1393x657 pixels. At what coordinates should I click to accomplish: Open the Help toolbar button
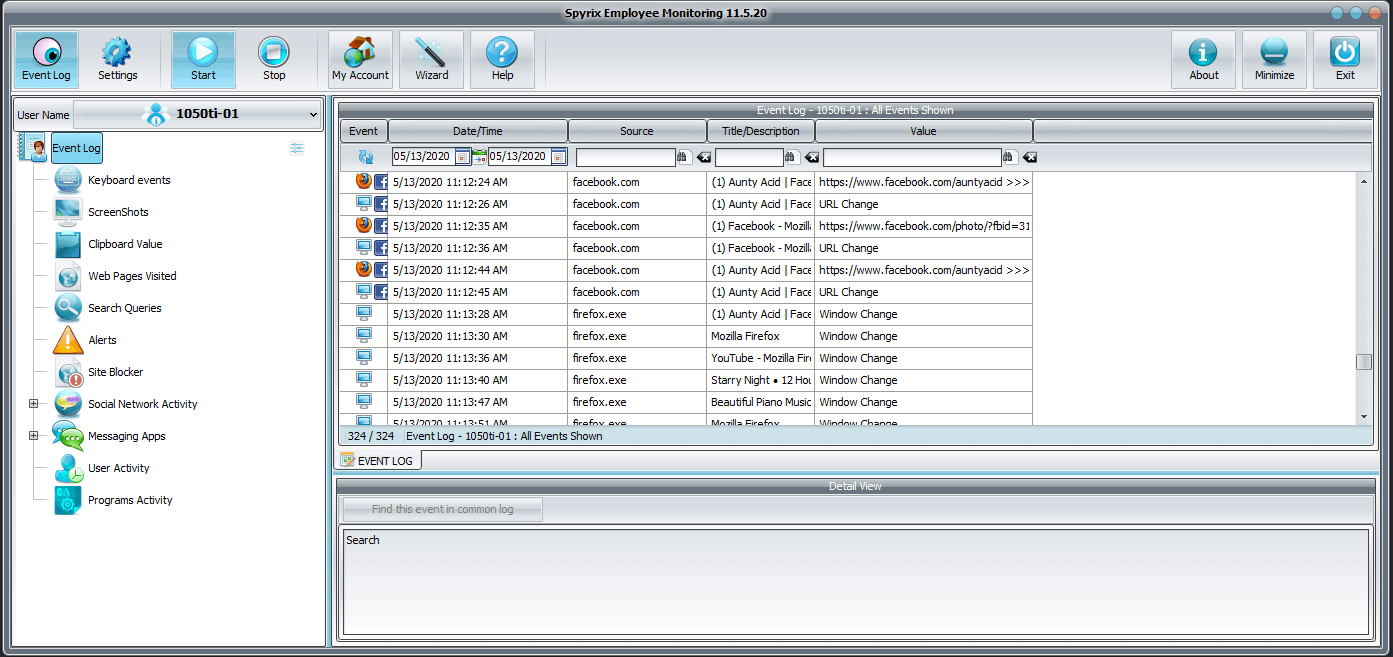502,60
